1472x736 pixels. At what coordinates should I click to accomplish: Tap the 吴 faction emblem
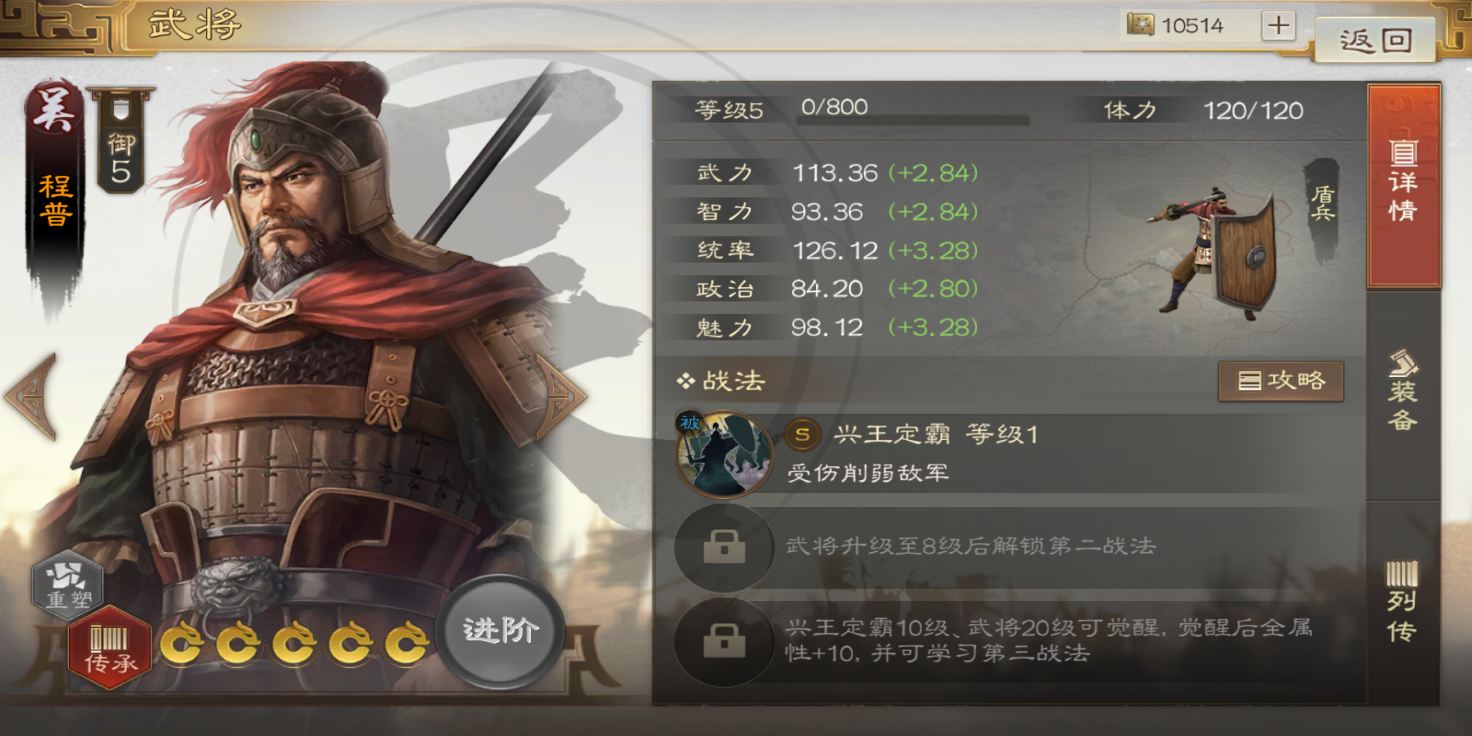click(56, 111)
